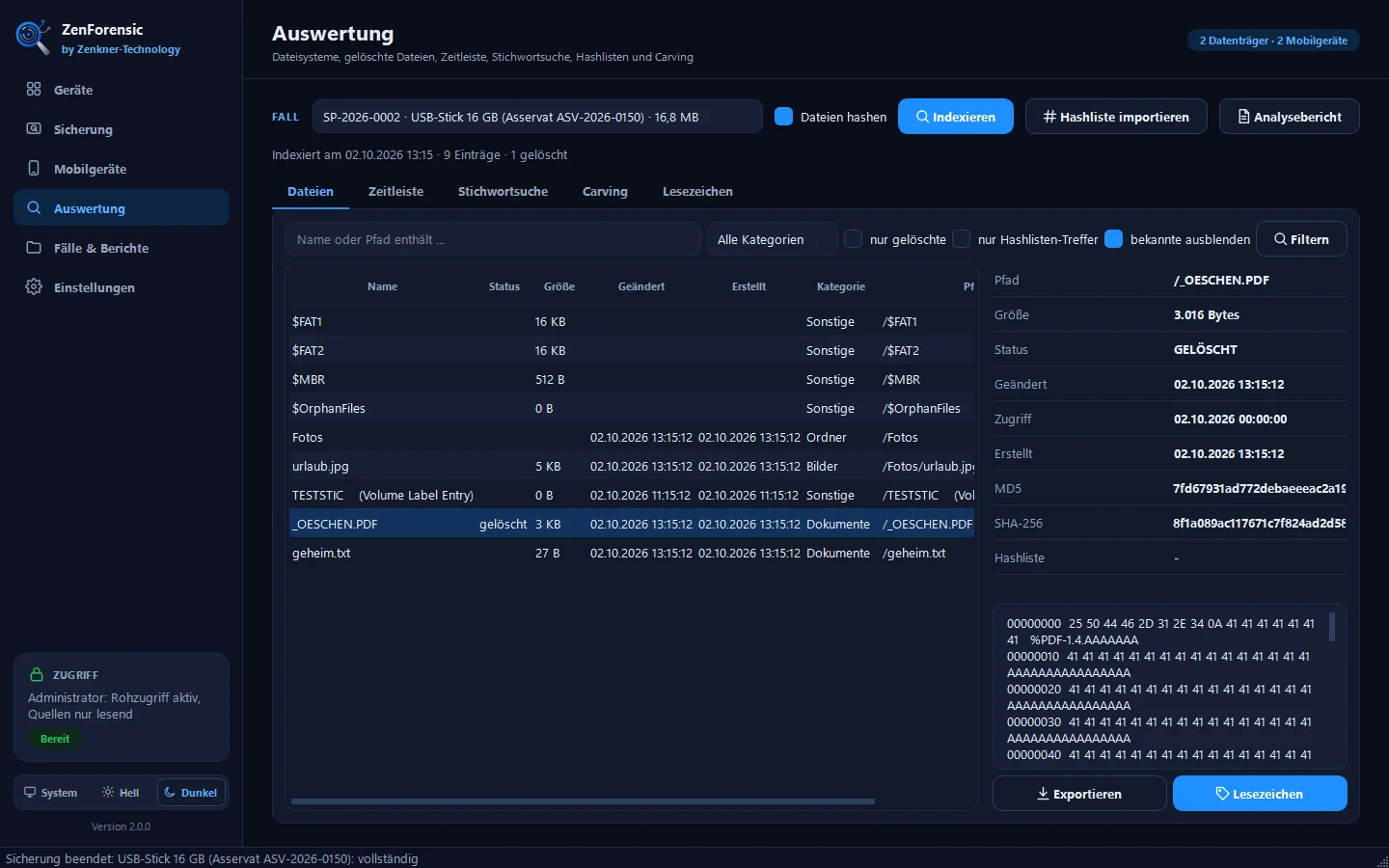The image size is (1389, 868).
Task: Click the Geräte grid icon
Action: pos(34,89)
